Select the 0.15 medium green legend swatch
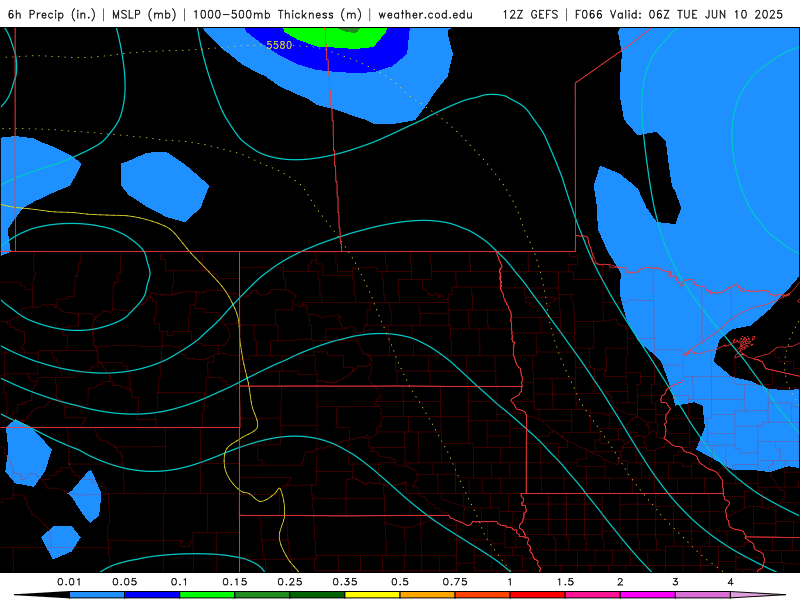 (x=262, y=595)
